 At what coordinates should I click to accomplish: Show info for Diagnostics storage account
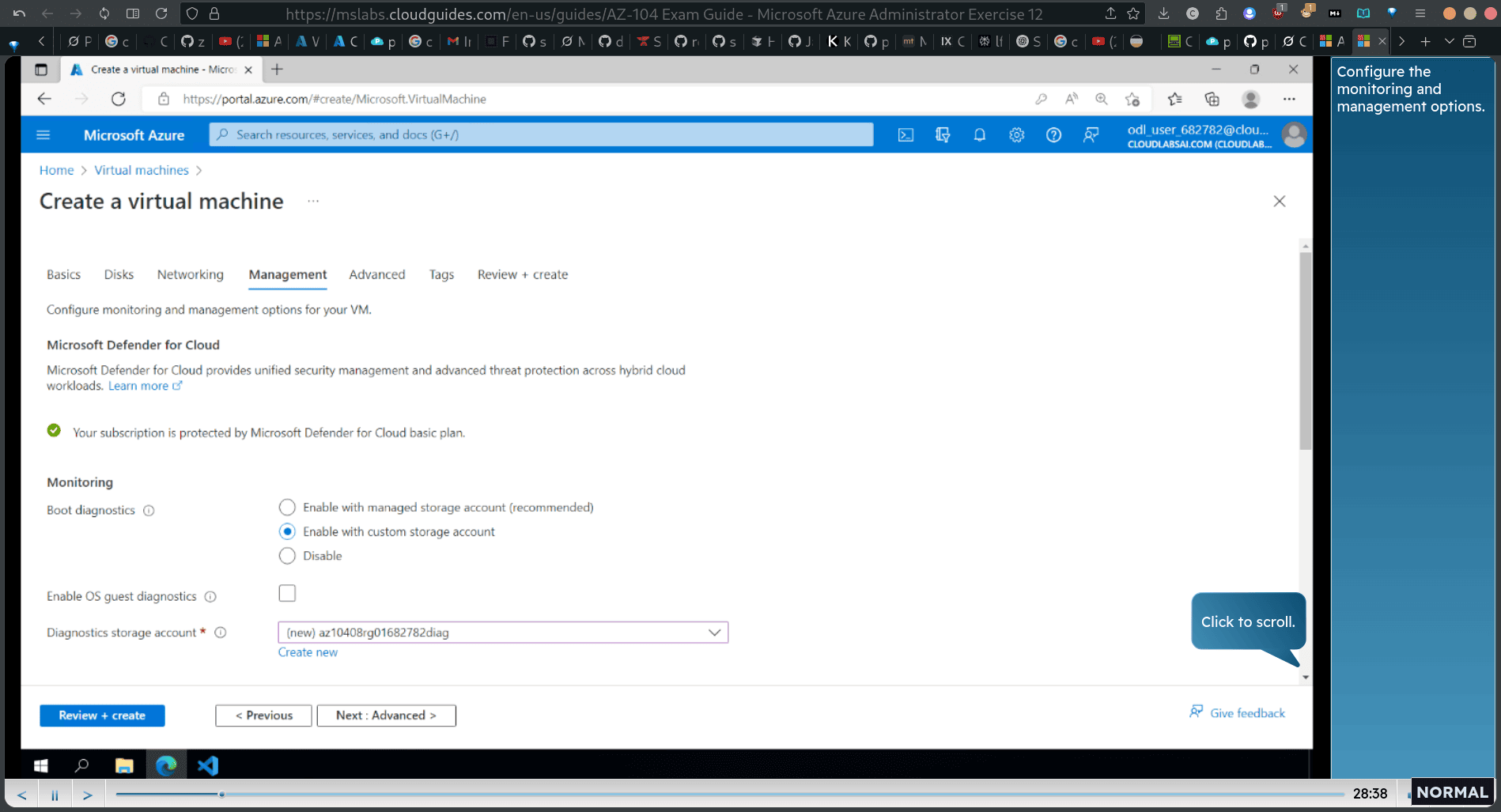point(221,633)
